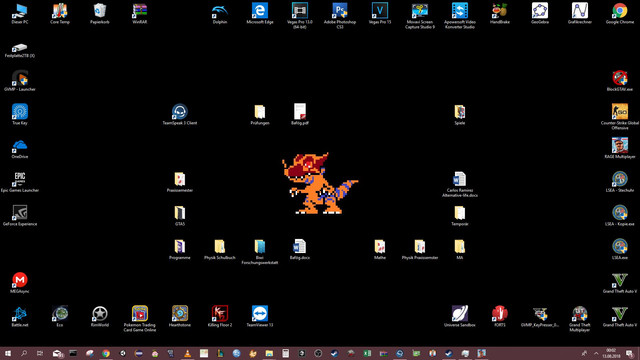
Task: Open the Bafög.pdf file
Action: [x=300, y=114]
